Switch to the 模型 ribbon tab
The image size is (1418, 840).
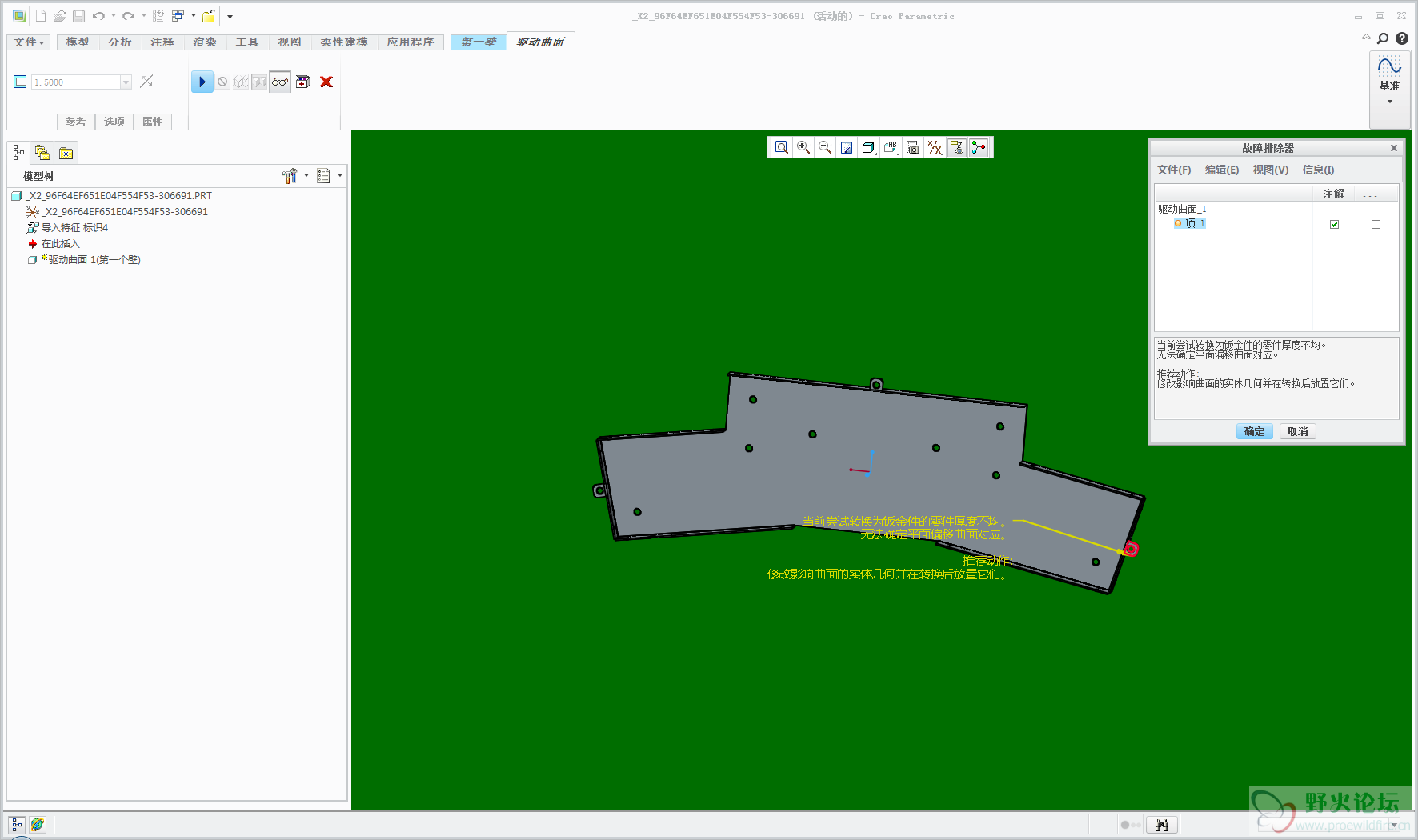[x=78, y=42]
